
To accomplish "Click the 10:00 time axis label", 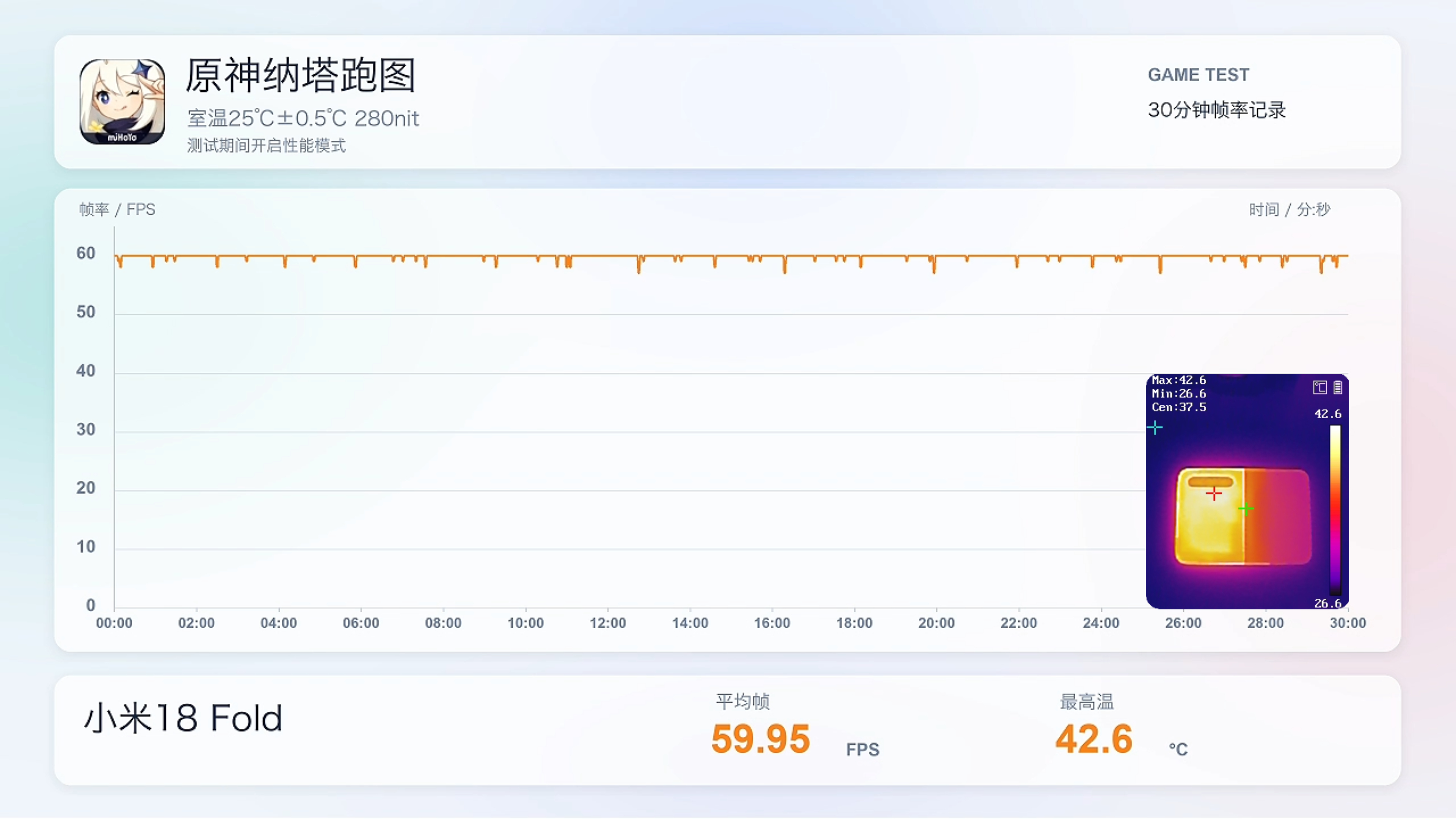I will click(526, 623).
